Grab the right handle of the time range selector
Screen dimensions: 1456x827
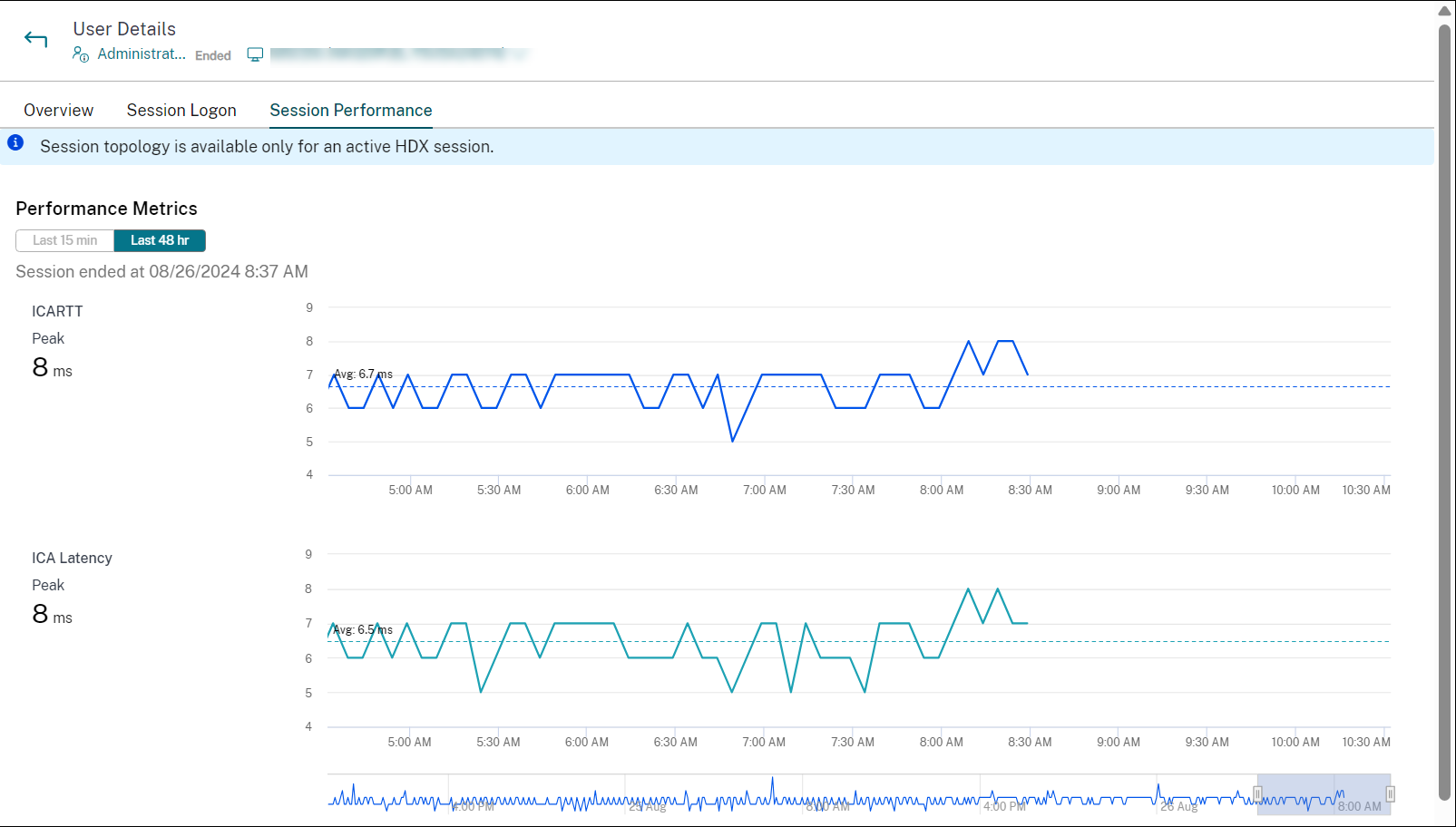click(x=1390, y=794)
